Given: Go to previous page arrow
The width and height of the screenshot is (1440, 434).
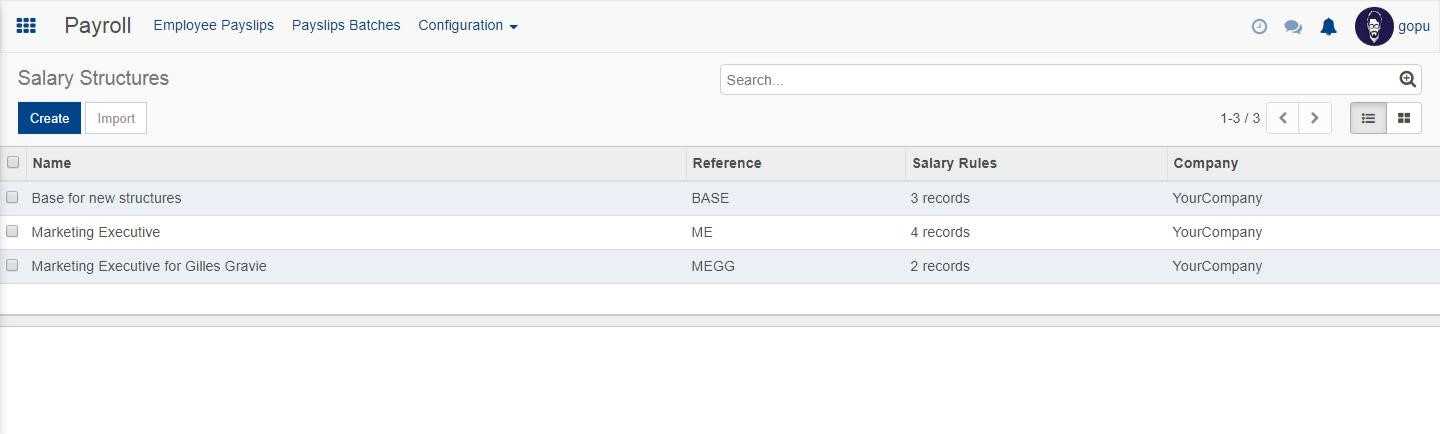Looking at the screenshot, I should pyautogui.click(x=1283, y=118).
